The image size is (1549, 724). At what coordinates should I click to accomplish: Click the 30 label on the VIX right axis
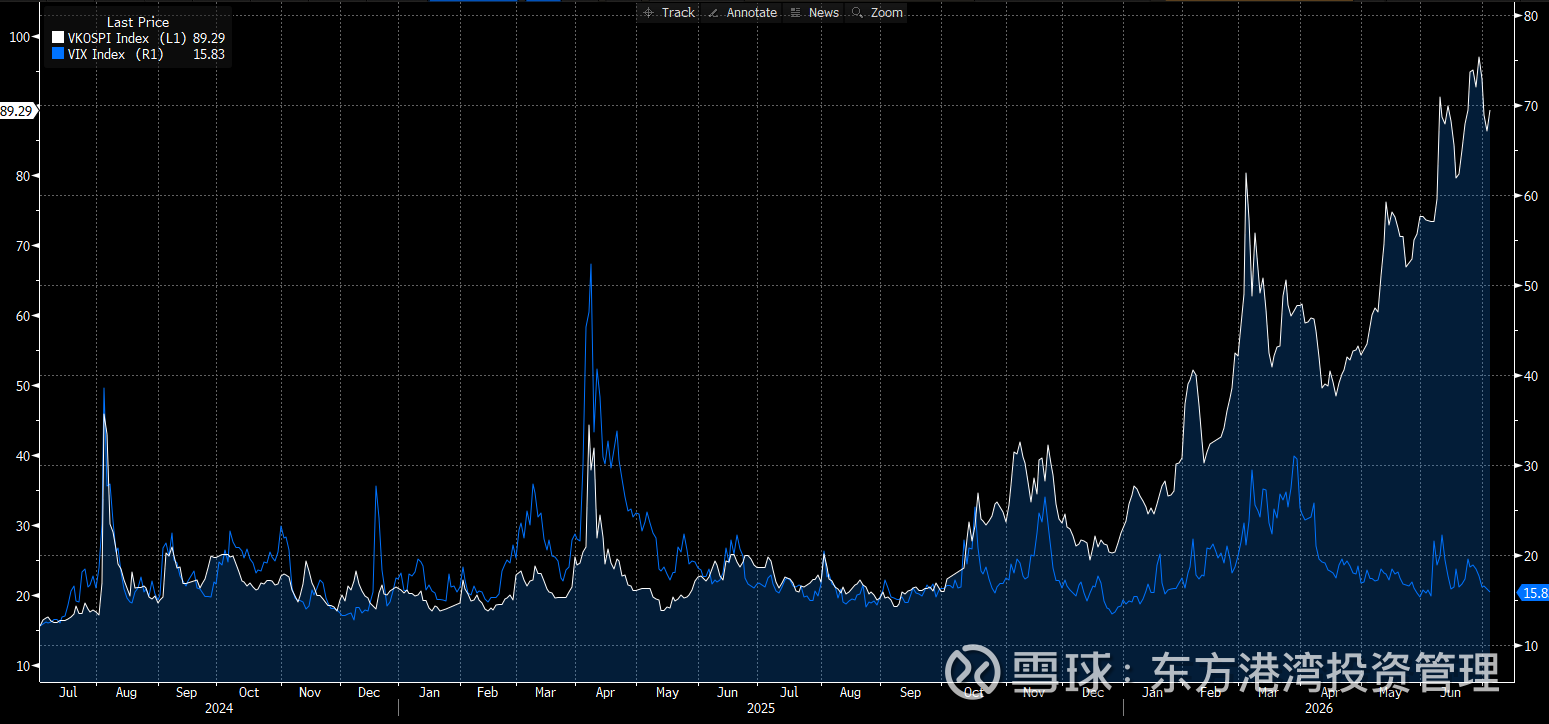[x=1530, y=465]
